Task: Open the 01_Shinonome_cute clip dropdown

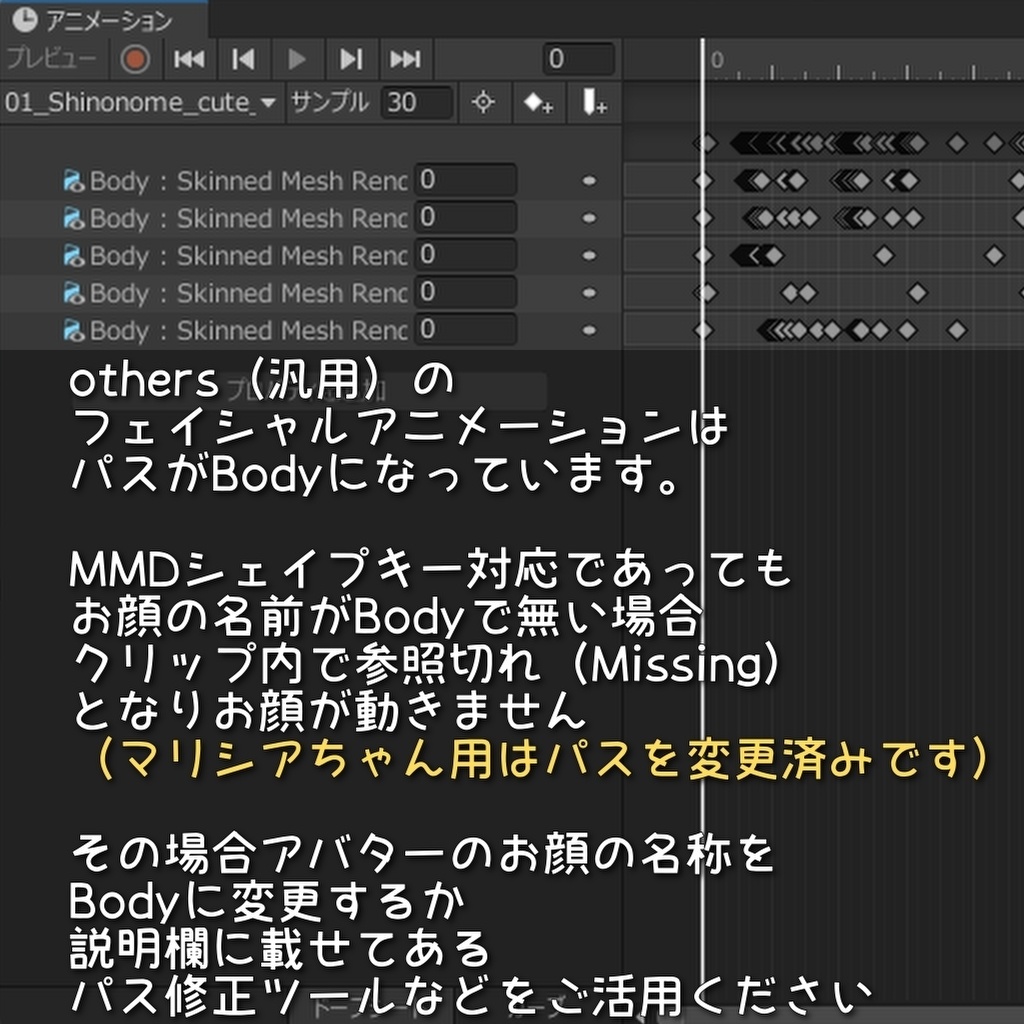Action: click(x=142, y=103)
